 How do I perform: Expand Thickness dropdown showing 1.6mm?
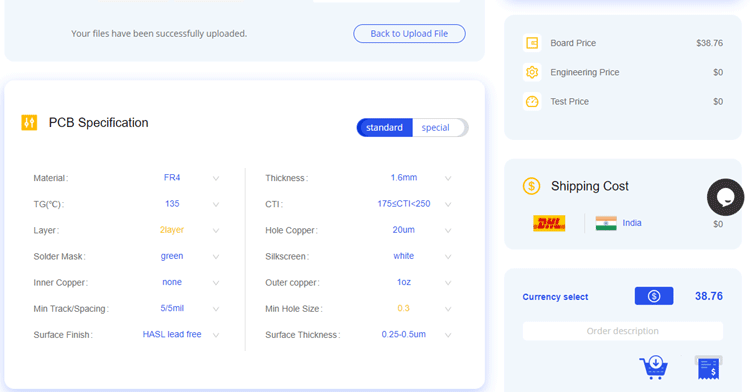tap(414, 178)
